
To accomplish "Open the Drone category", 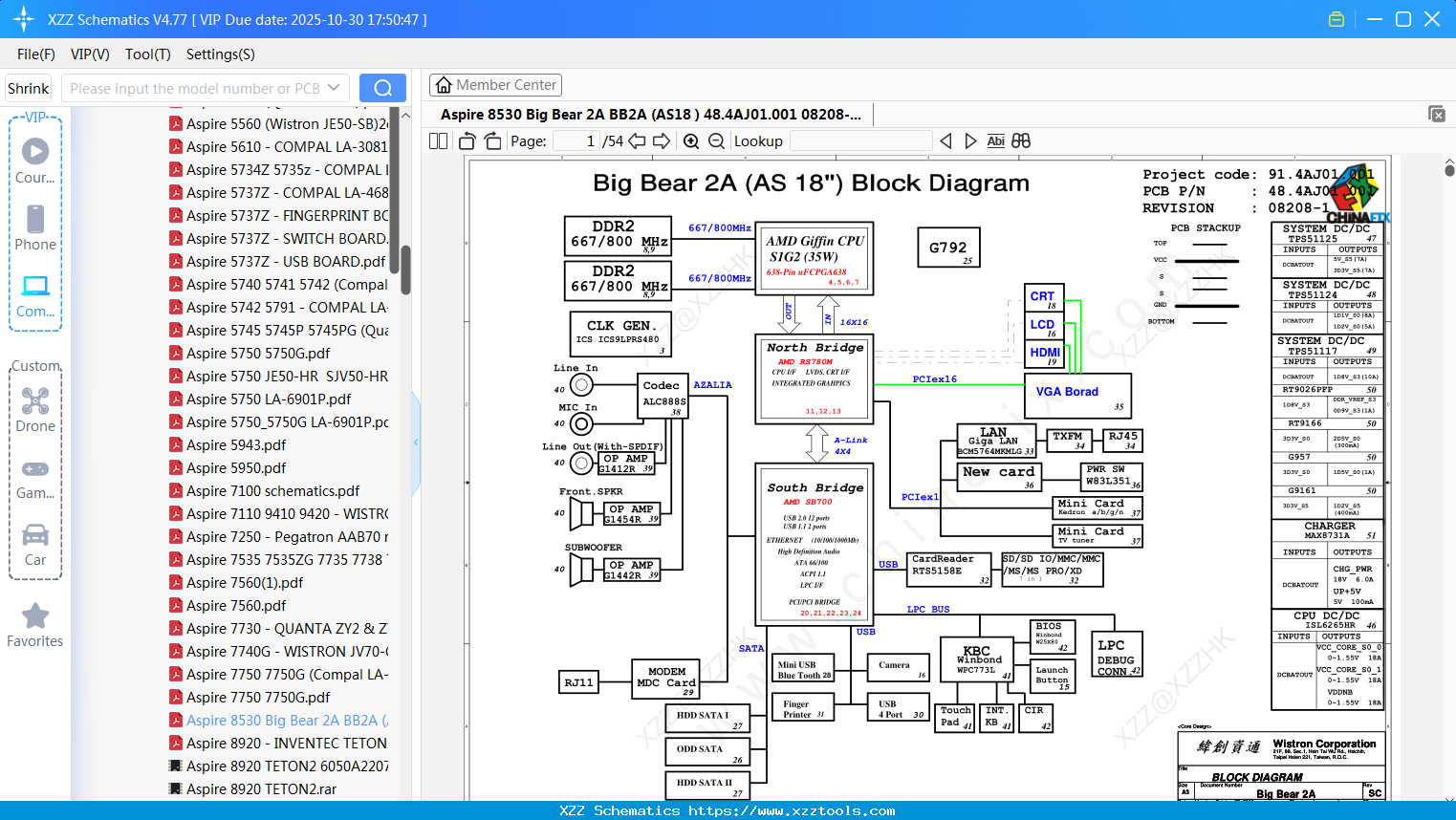I will (35, 409).
